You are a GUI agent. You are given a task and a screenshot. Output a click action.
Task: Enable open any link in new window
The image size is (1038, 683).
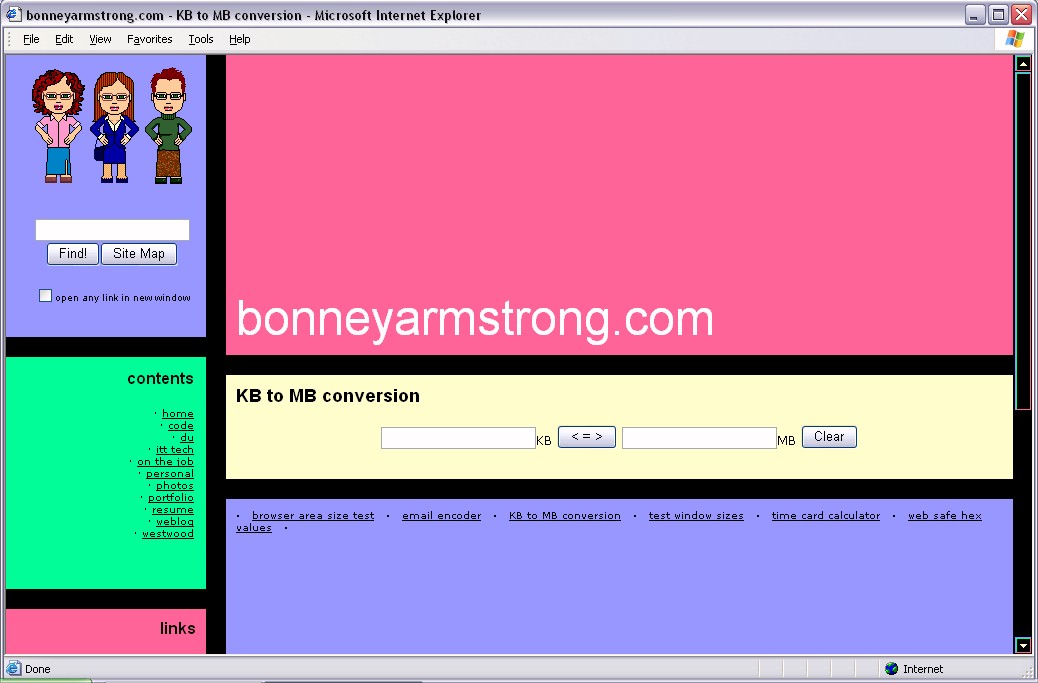coord(45,296)
